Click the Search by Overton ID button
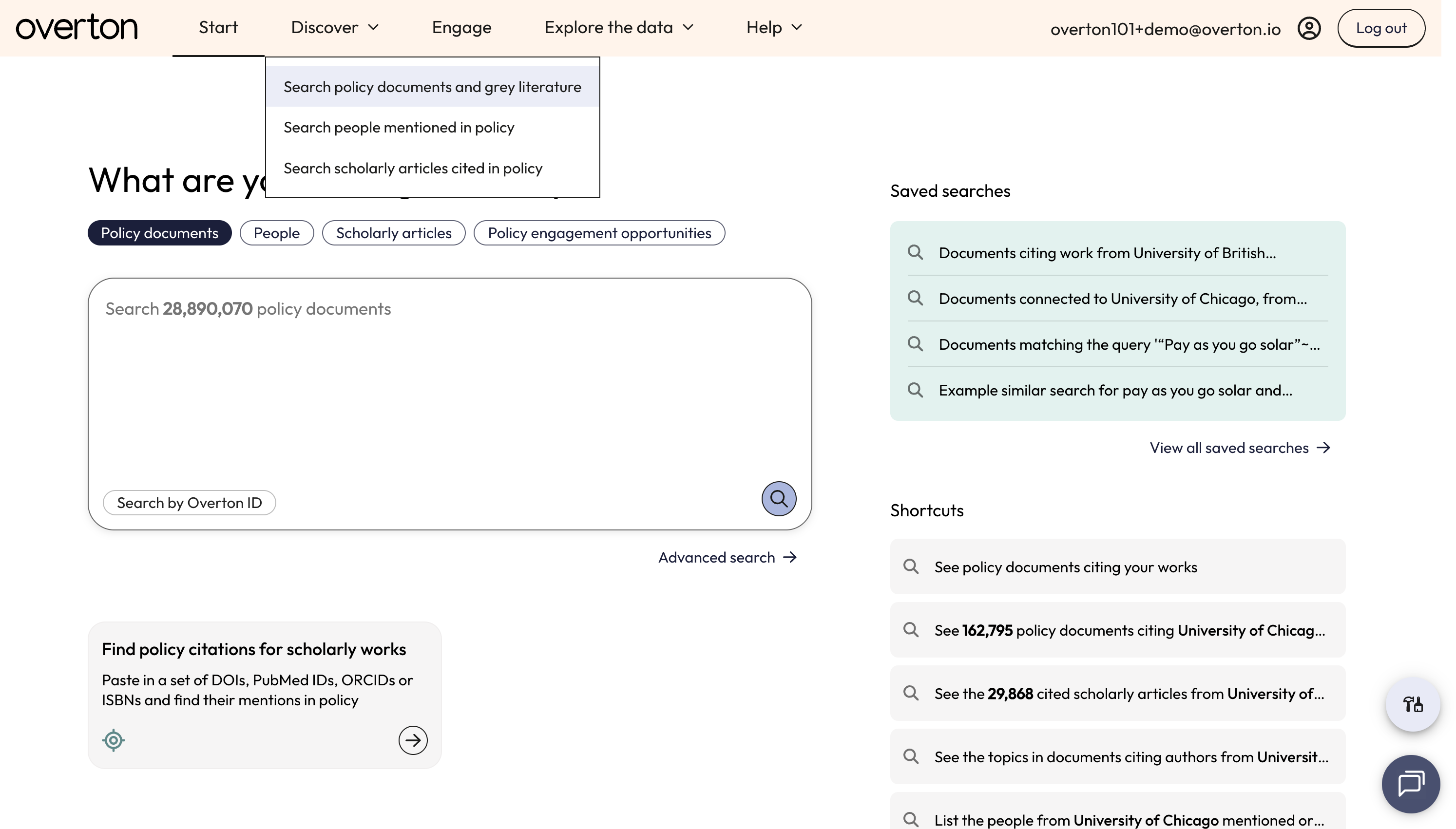 point(189,503)
